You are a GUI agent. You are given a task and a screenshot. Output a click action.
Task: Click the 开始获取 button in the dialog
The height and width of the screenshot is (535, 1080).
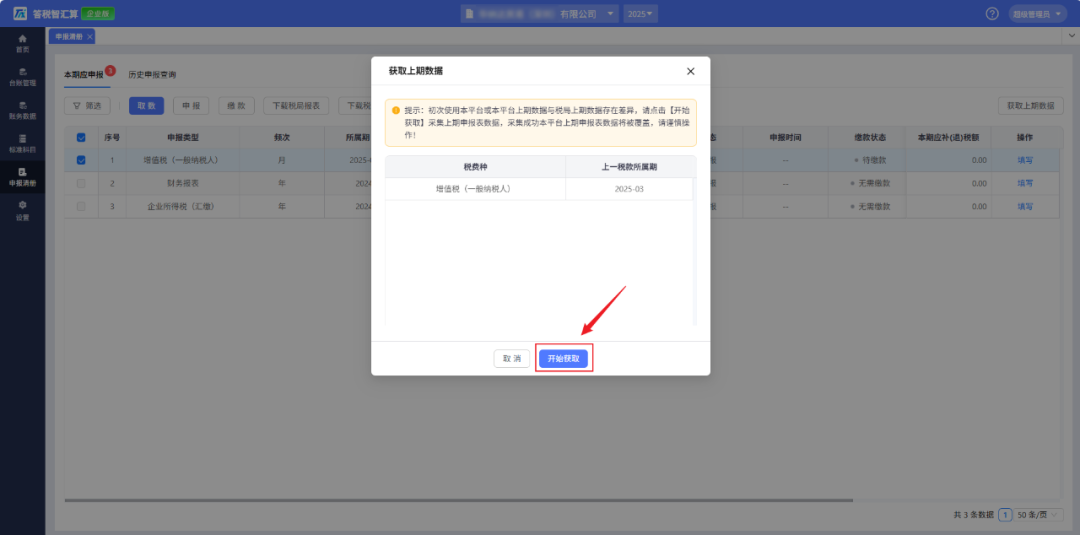[x=563, y=359]
